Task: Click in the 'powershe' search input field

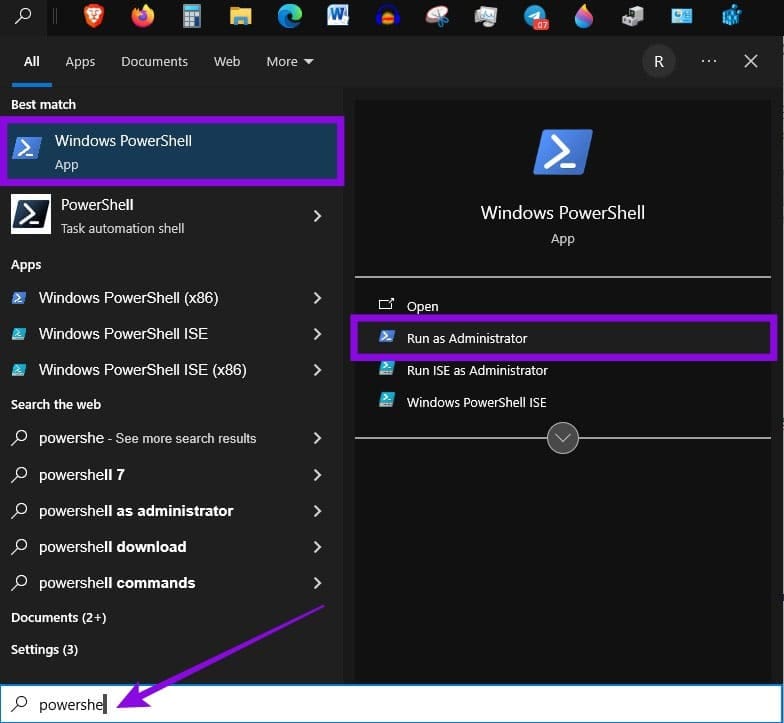Action: point(392,704)
